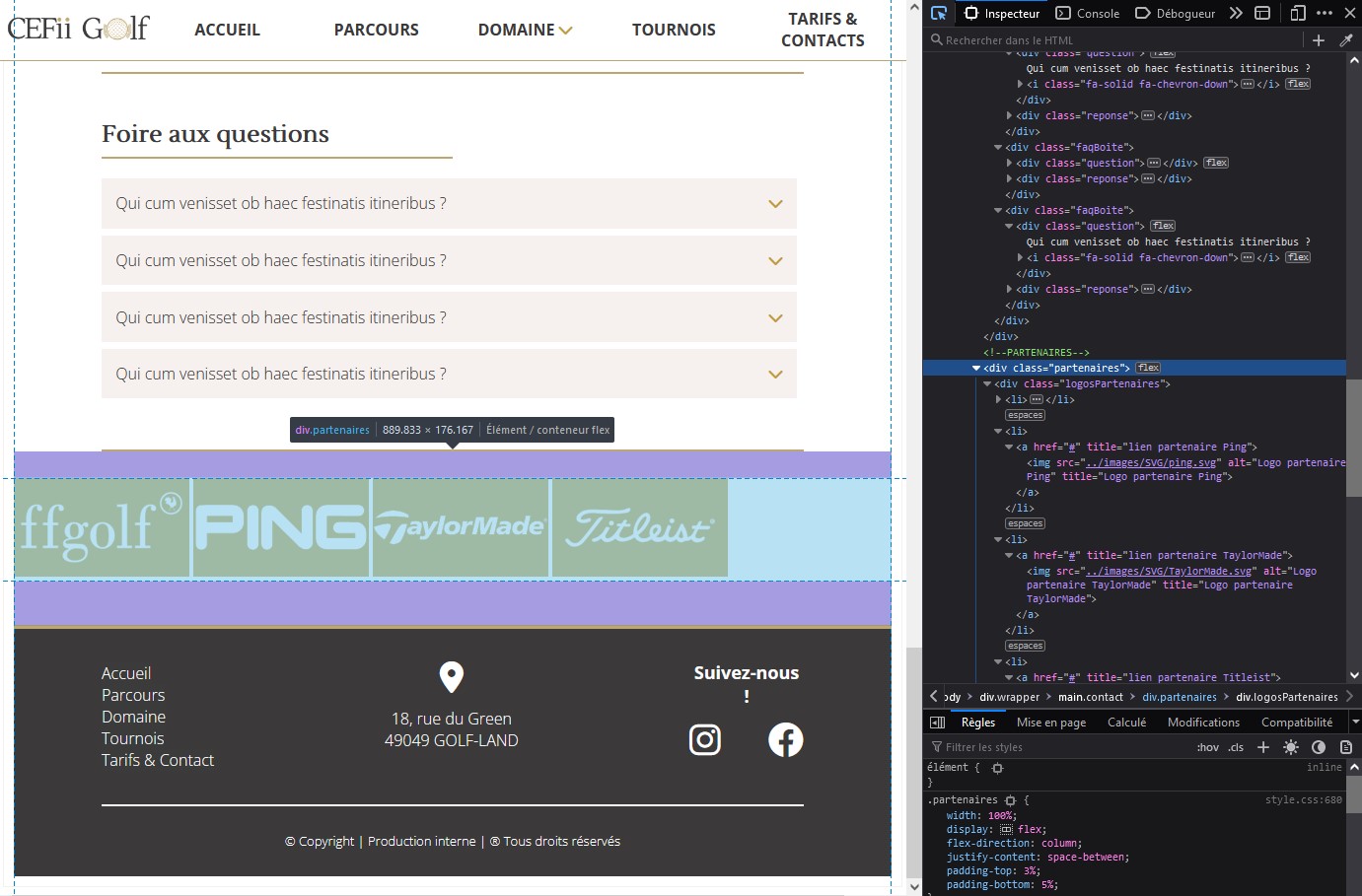The width and height of the screenshot is (1362, 896).
Task: Open the DOMAINE dropdown menu
Action: click(525, 30)
